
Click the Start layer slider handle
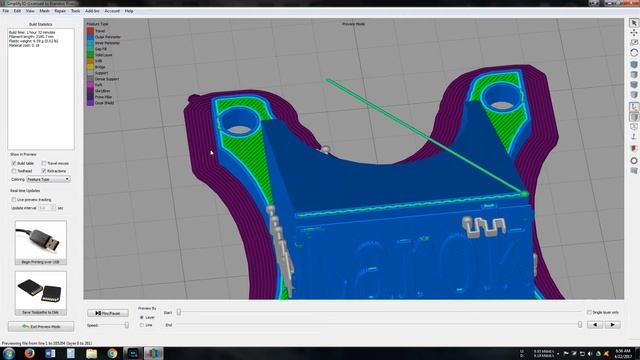(x=179, y=312)
